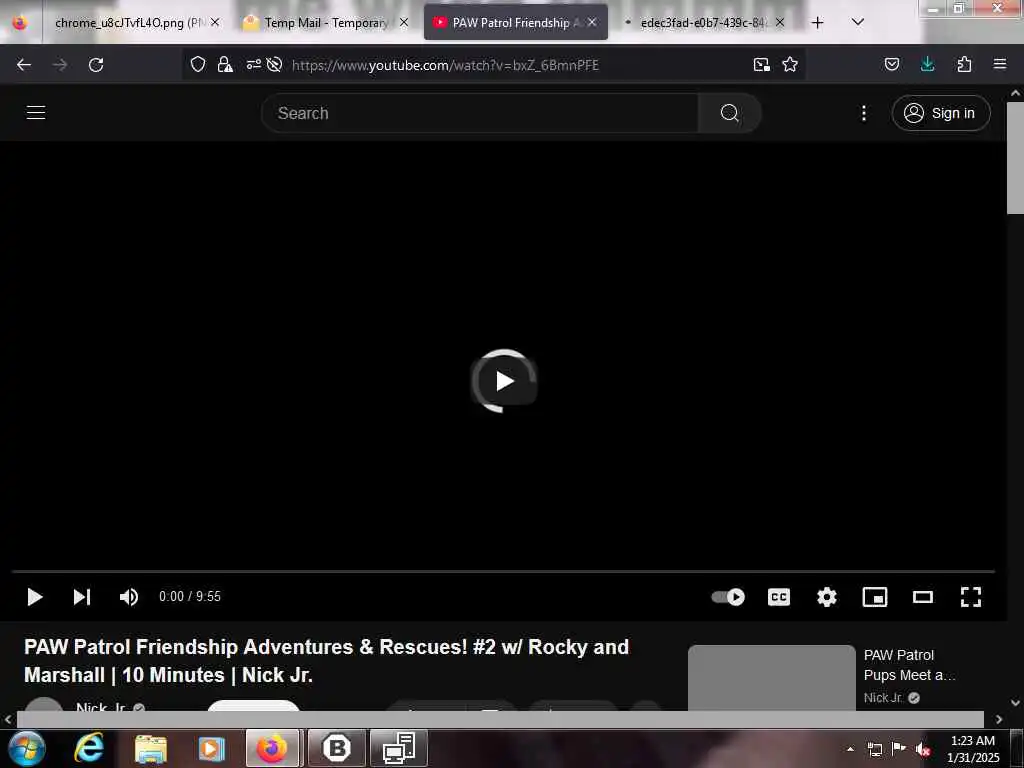Switch to theater mode
Image resolution: width=1024 pixels, height=768 pixels.
click(x=923, y=597)
